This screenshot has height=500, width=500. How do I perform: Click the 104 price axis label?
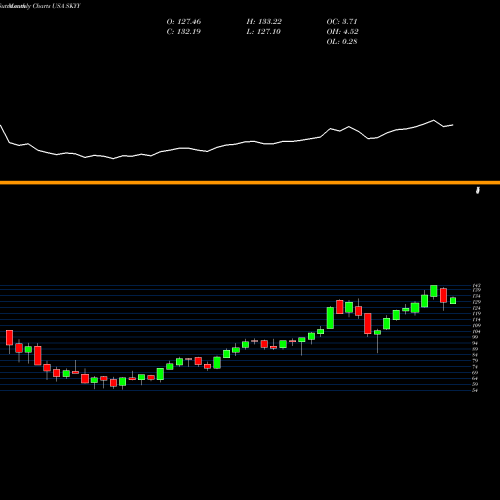point(476,331)
